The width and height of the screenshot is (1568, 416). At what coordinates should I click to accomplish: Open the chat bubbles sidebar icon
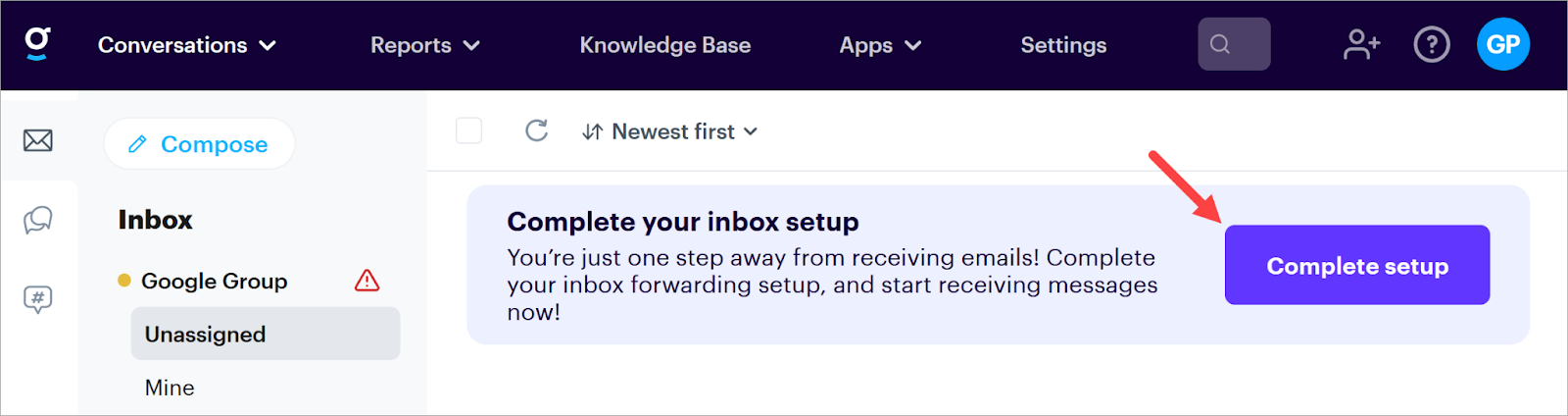[38, 220]
